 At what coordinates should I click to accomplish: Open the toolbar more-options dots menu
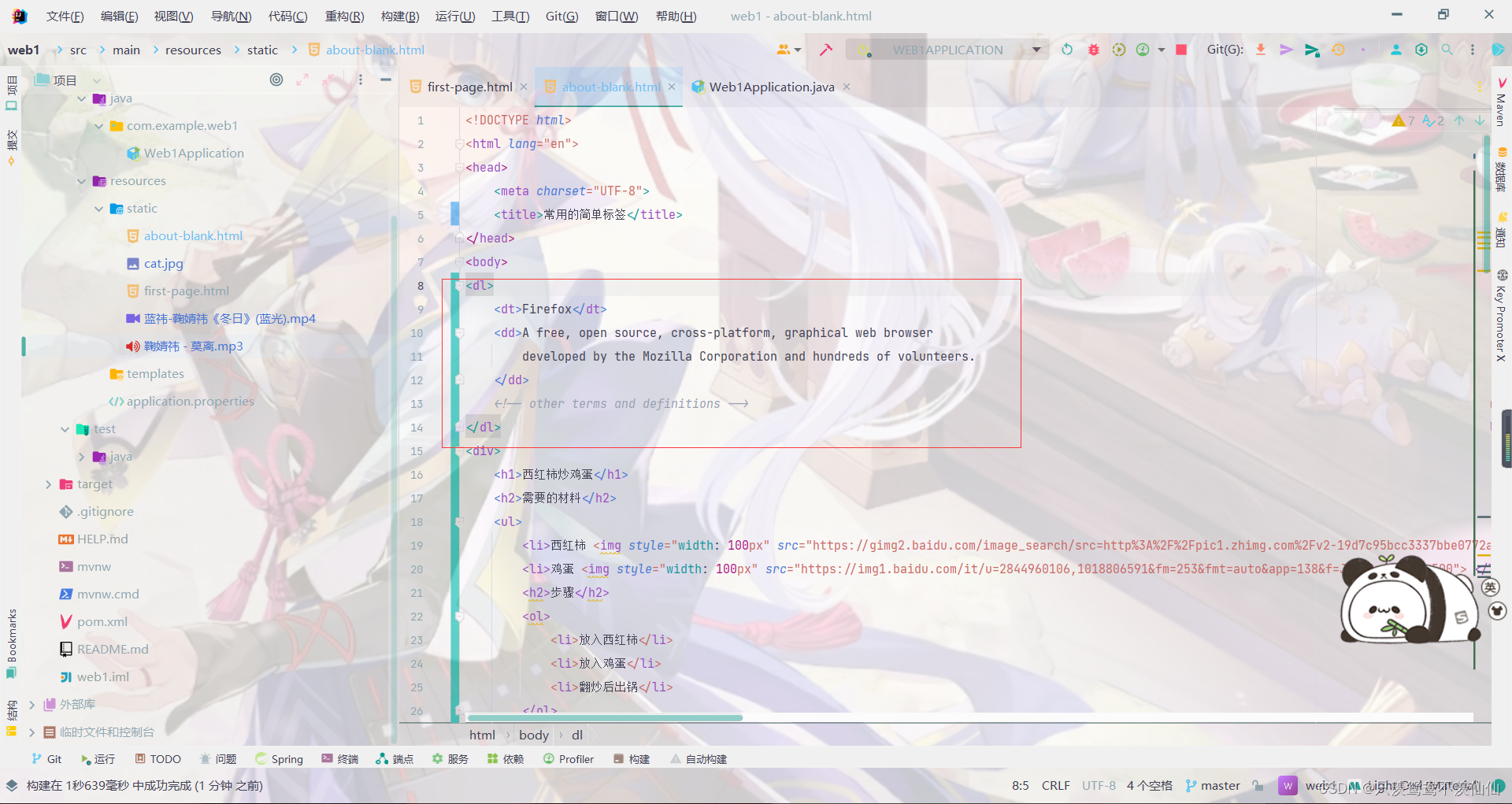[1472, 50]
